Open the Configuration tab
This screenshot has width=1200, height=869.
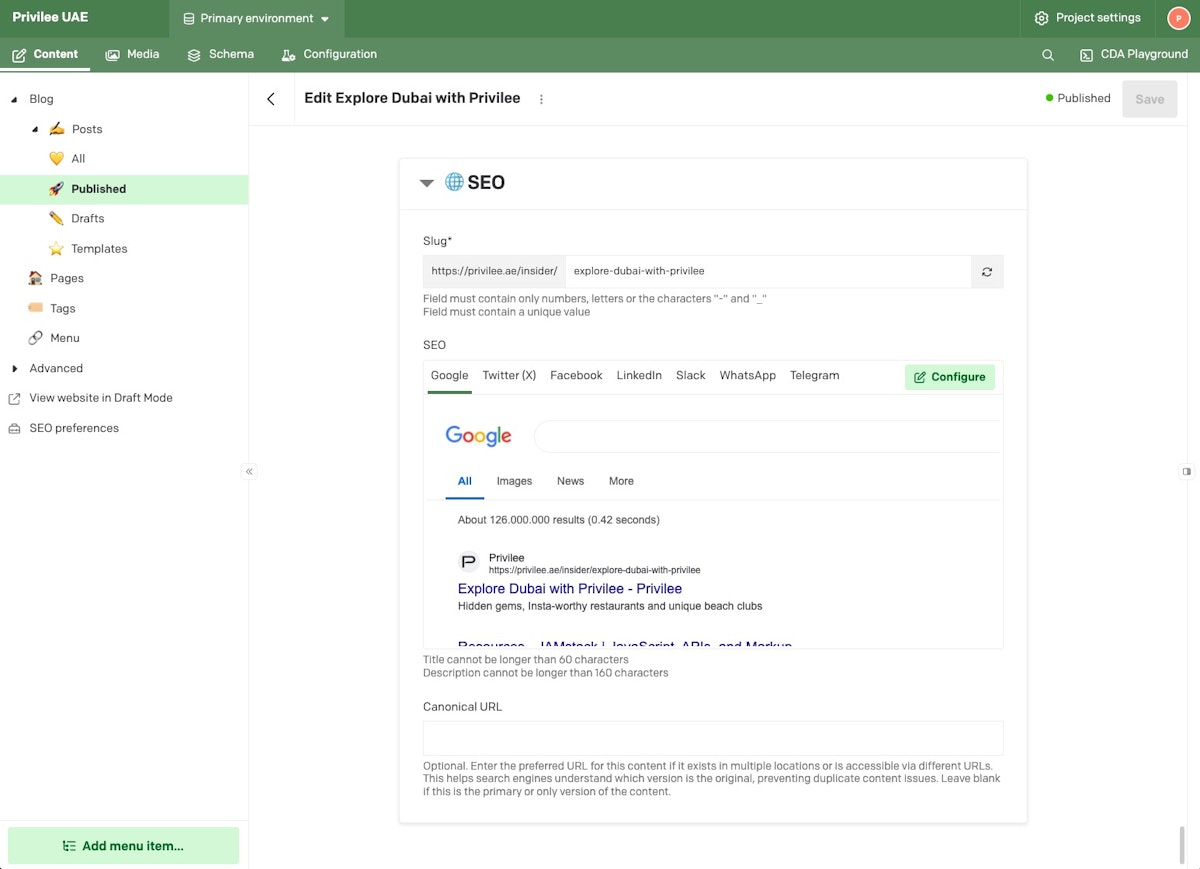click(x=329, y=55)
